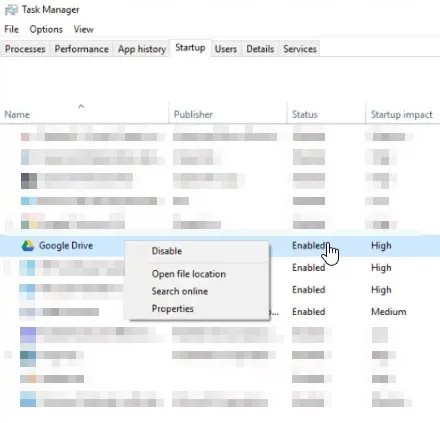This screenshot has height=423, width=440.
Task: Select the Google Drive row's High impact cell
Action: [381, 246]
